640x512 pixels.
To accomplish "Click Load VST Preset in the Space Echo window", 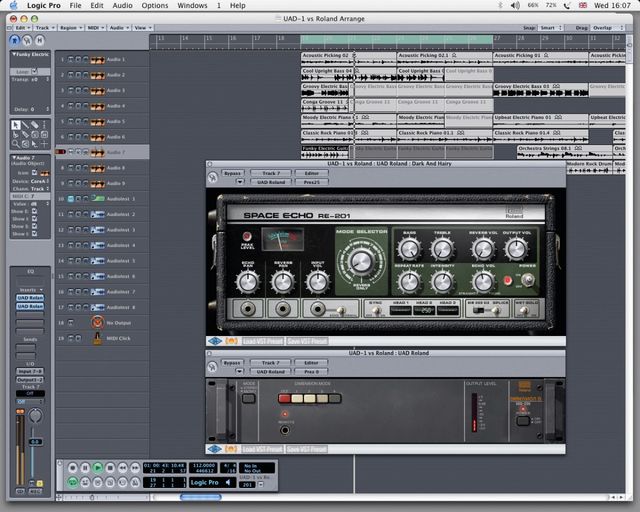I will point(263,341).
